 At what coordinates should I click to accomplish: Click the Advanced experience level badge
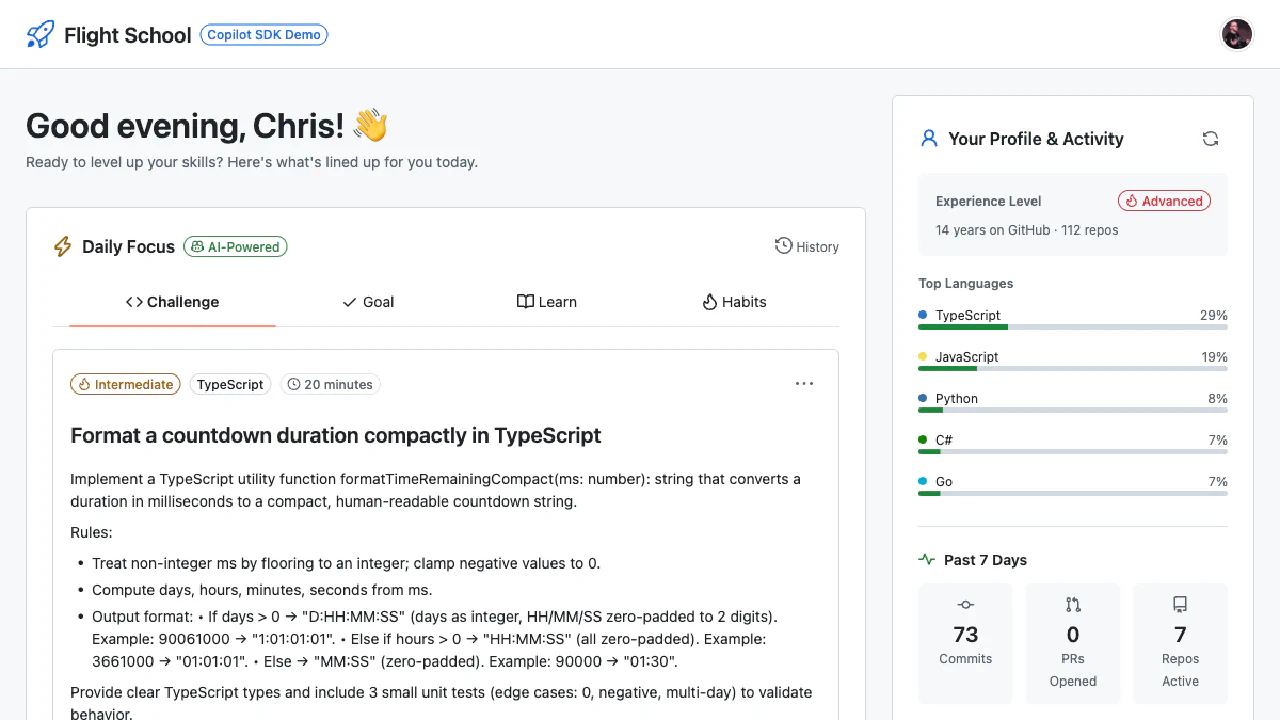pos(1164,201)
